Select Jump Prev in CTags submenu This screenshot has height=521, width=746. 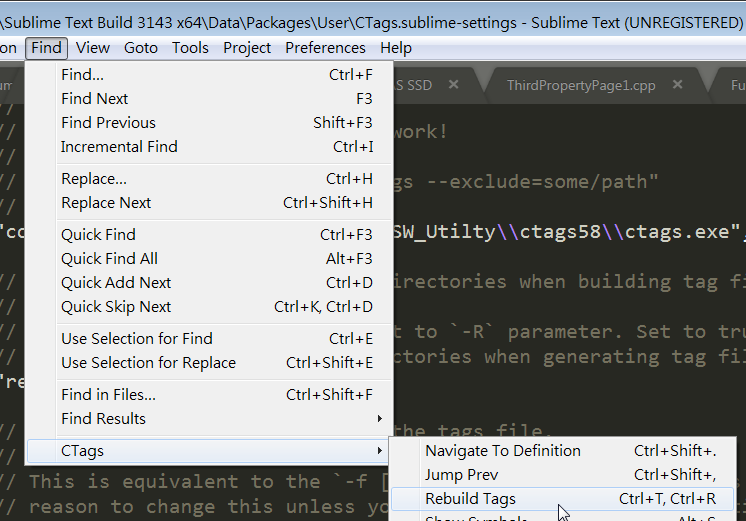pyautogui.click(x=562, y=475)
